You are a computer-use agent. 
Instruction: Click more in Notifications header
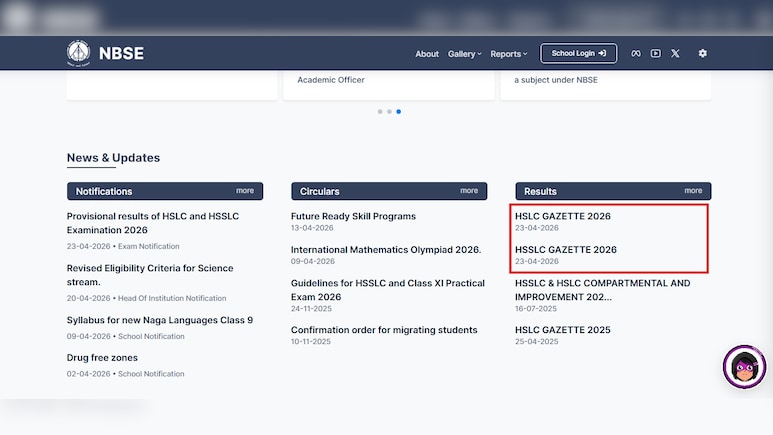pyautogui.click(x=245, y=190)
